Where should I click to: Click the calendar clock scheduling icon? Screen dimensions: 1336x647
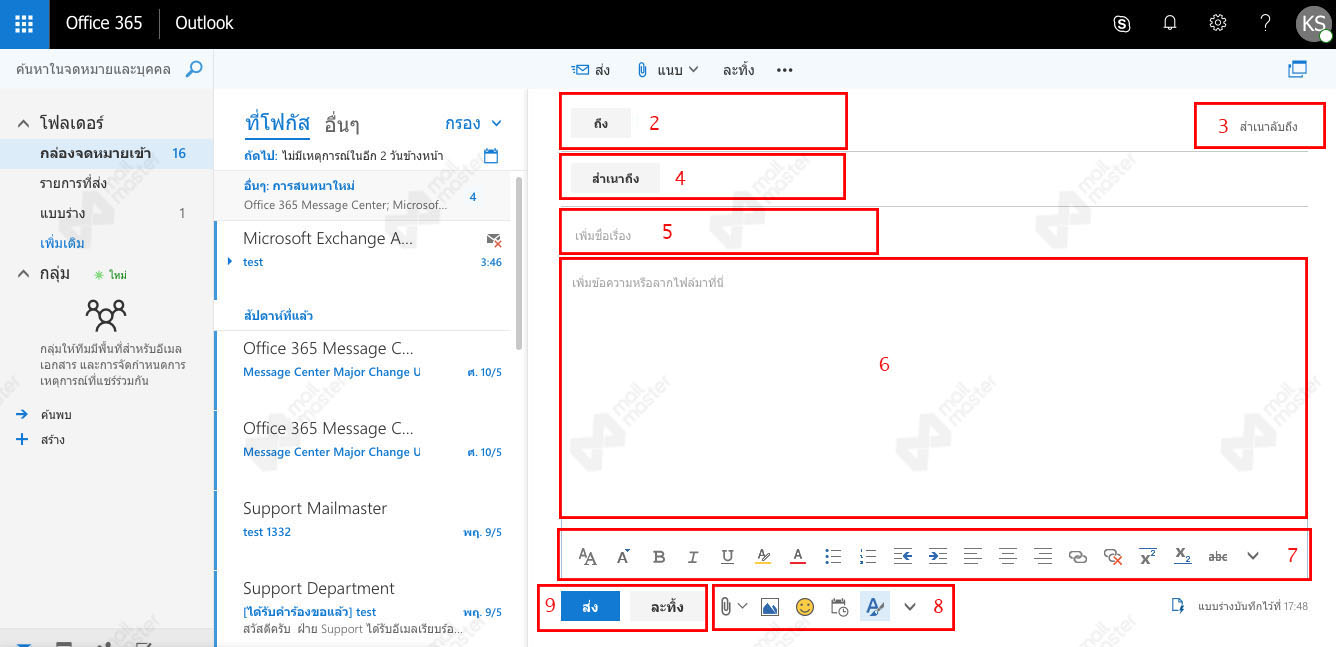(840, 607)
